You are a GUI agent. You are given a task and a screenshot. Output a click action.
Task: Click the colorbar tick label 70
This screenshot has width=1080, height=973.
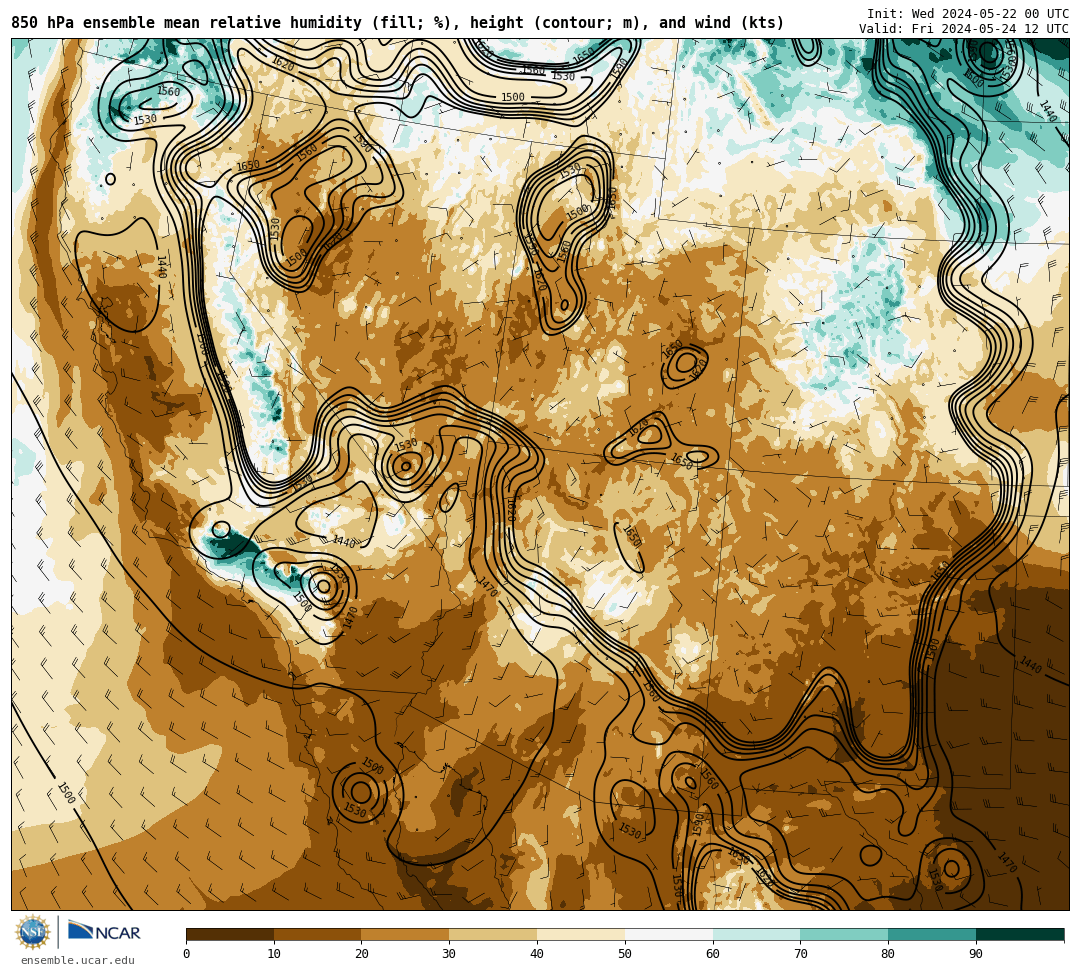800,954
